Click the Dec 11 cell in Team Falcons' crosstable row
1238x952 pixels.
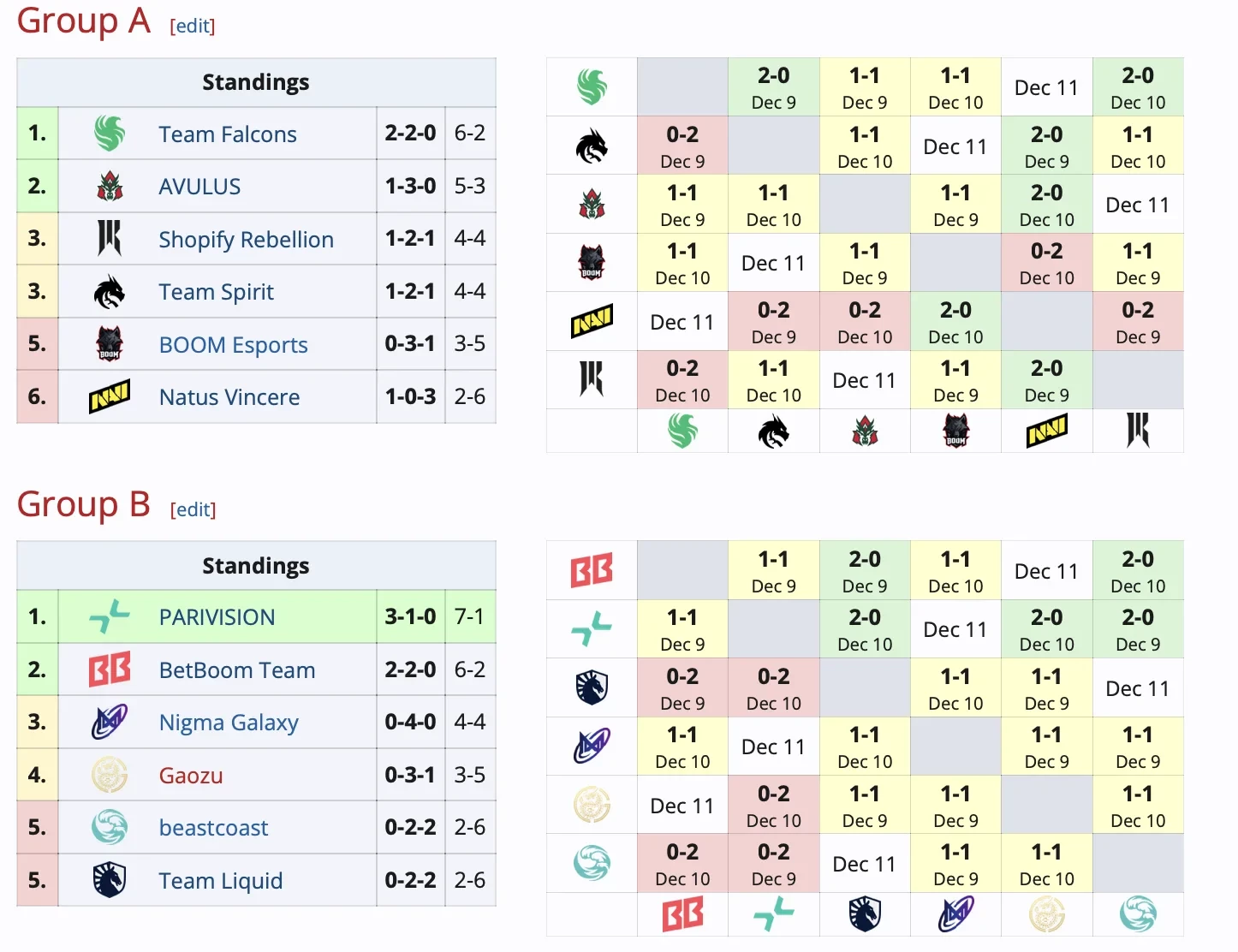1046,88
